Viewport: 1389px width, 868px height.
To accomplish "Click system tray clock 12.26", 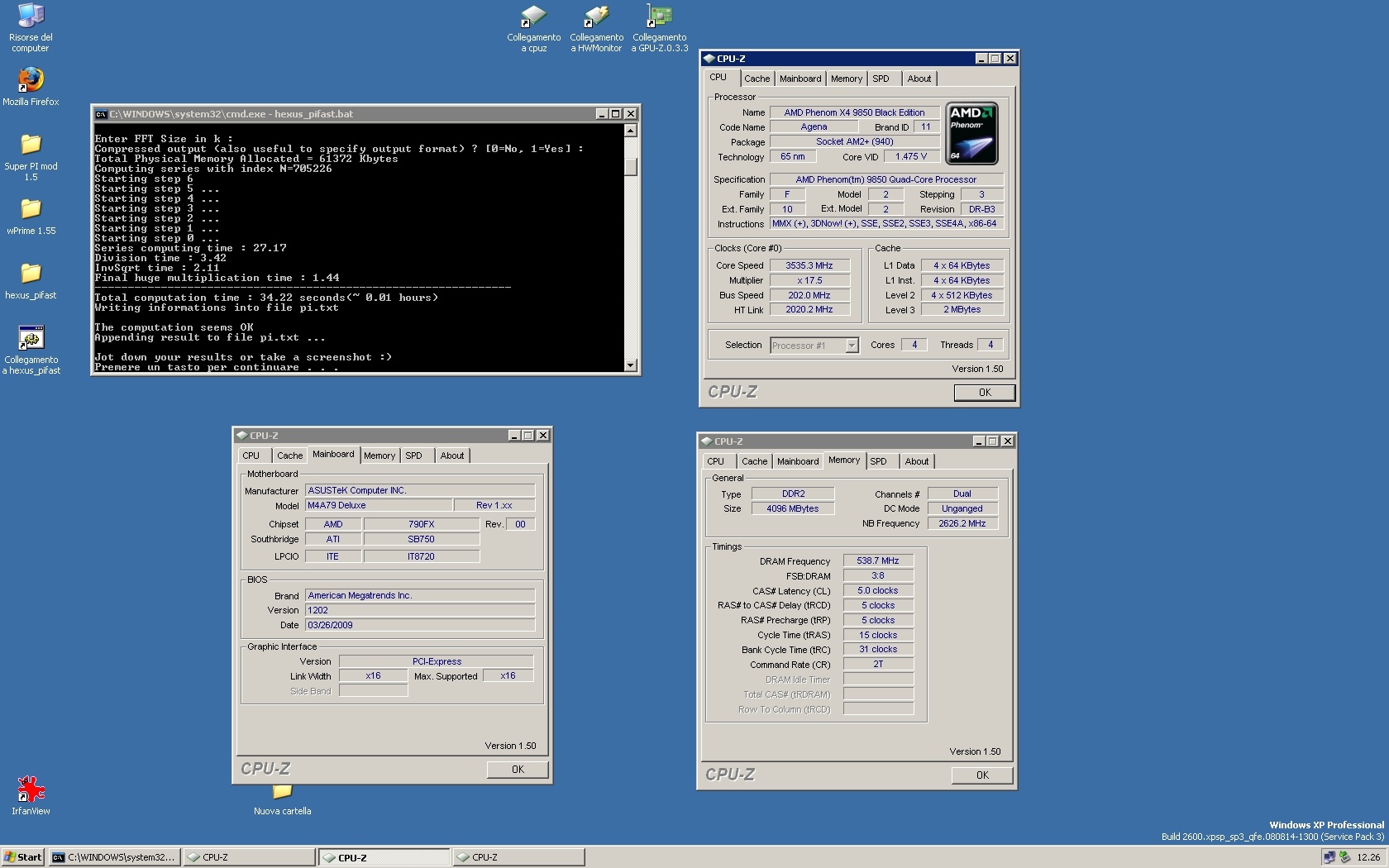I will tap(1368, 857).
